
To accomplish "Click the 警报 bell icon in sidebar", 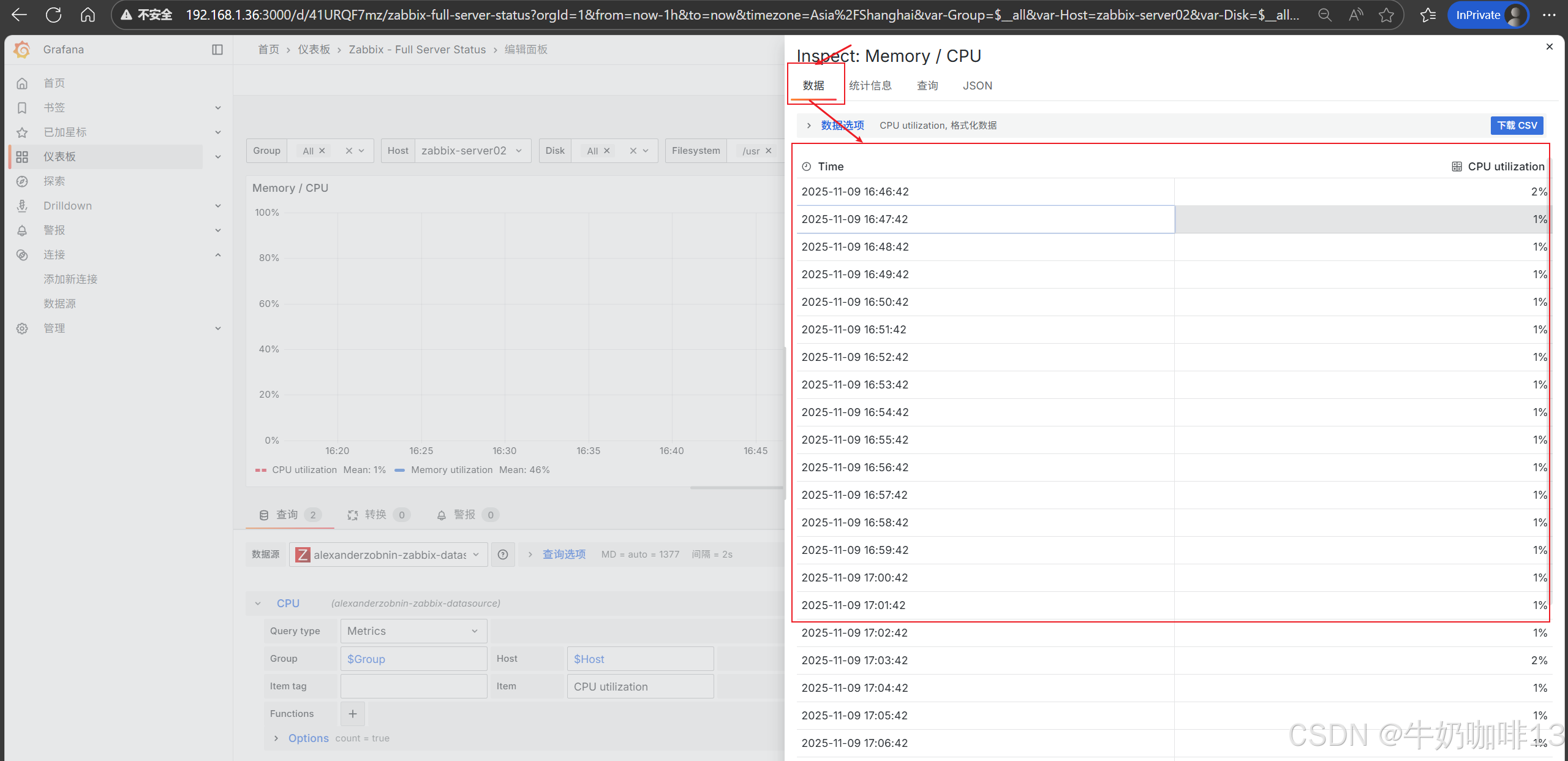I will 22,230.
